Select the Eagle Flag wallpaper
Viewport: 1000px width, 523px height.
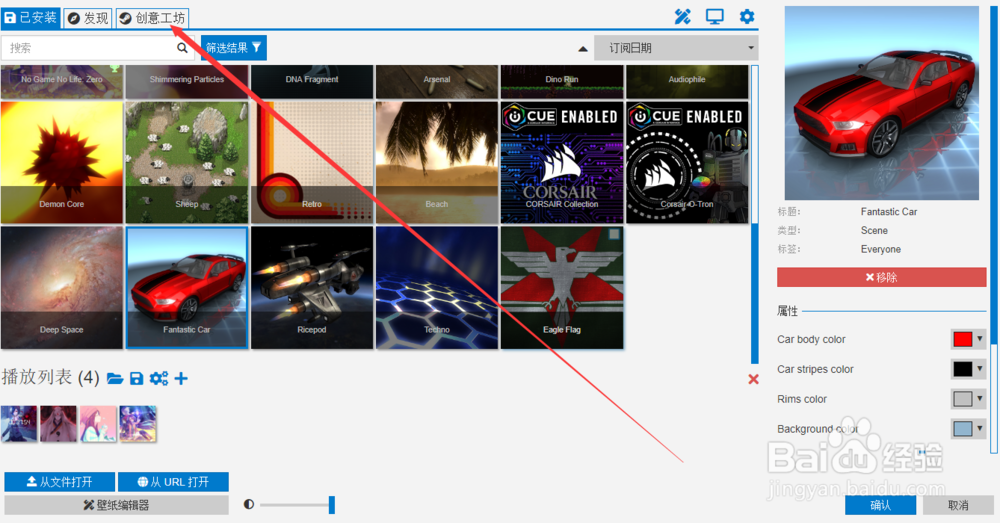[x=562, y=288]
